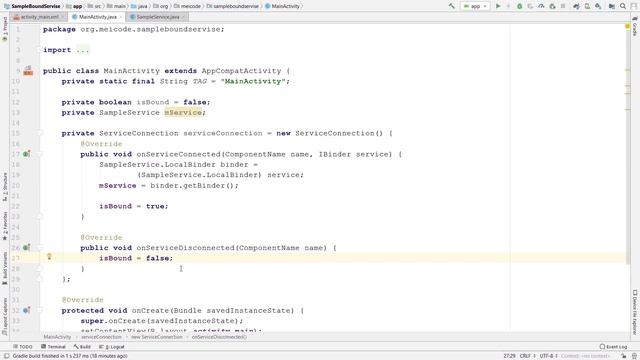Click the highlighted mService field on line 13
The height and width of the screenshot is (360, 640).
[x=183, y=112]
